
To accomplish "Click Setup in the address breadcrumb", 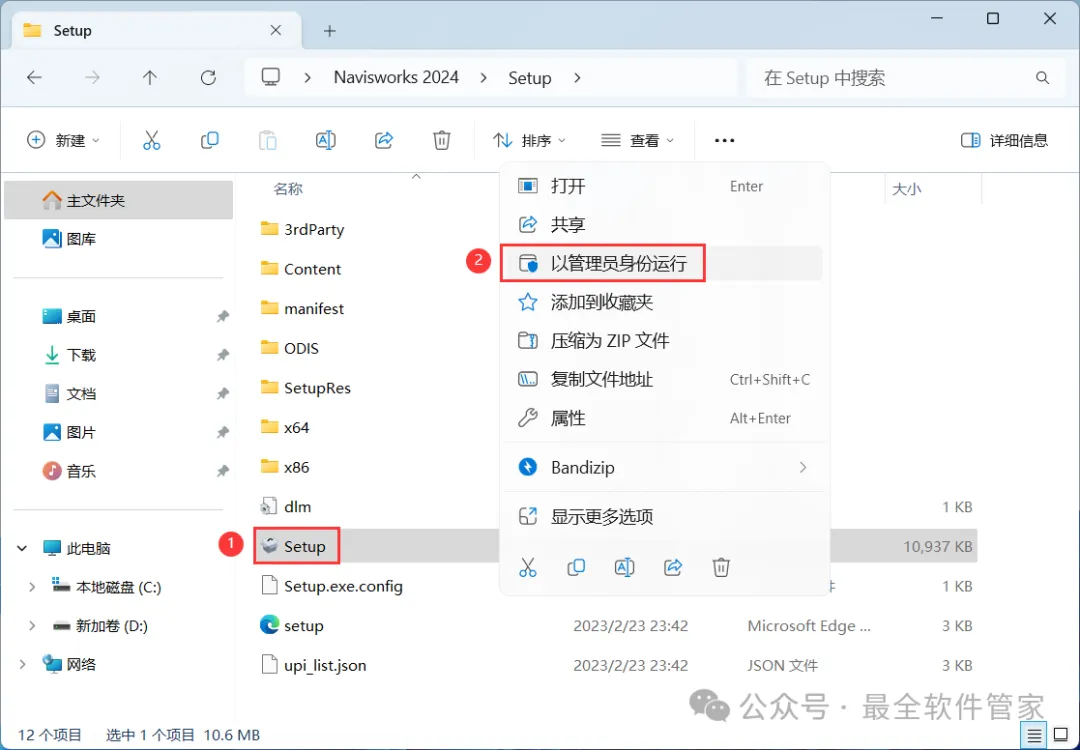I will pyautogui.click(x=530, y=78).
